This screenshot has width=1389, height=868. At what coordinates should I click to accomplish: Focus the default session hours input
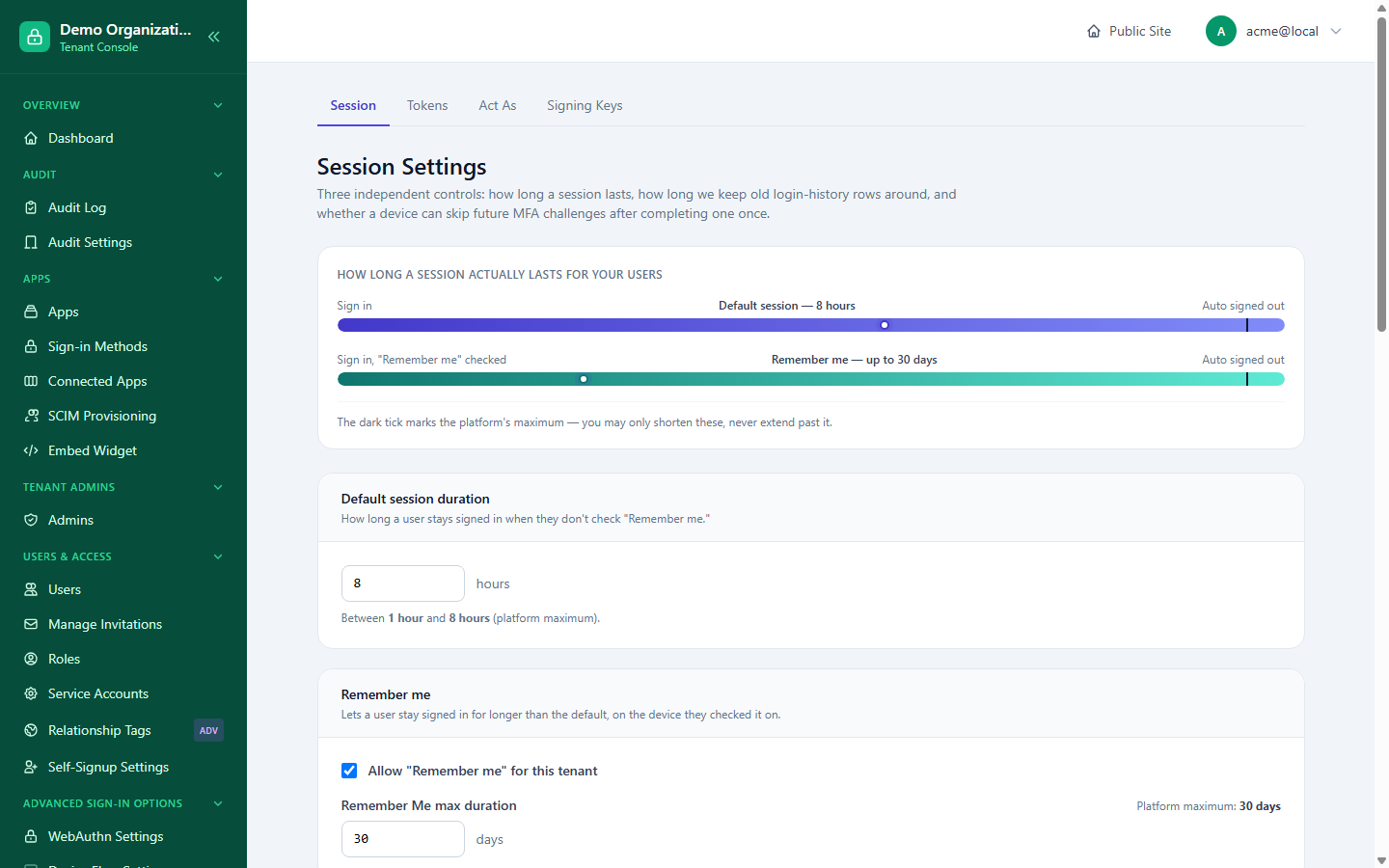pos(403,583)
